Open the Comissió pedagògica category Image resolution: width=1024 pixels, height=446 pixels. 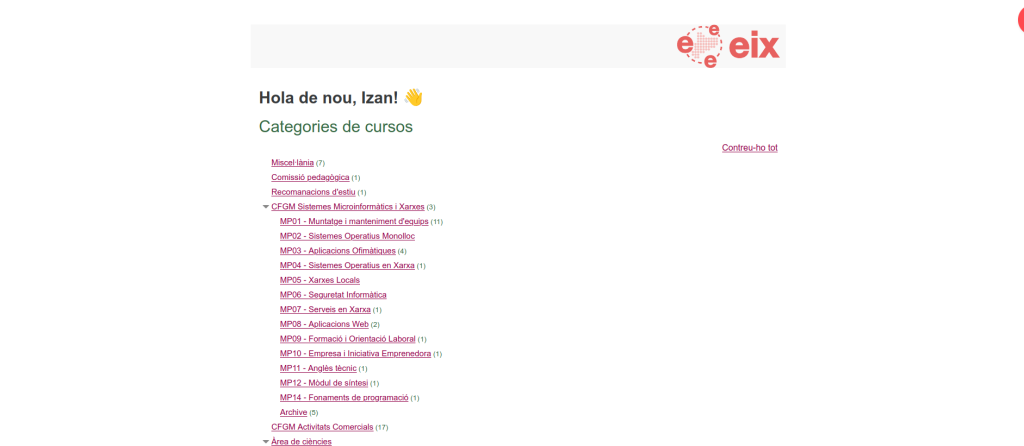pos(310,177)
